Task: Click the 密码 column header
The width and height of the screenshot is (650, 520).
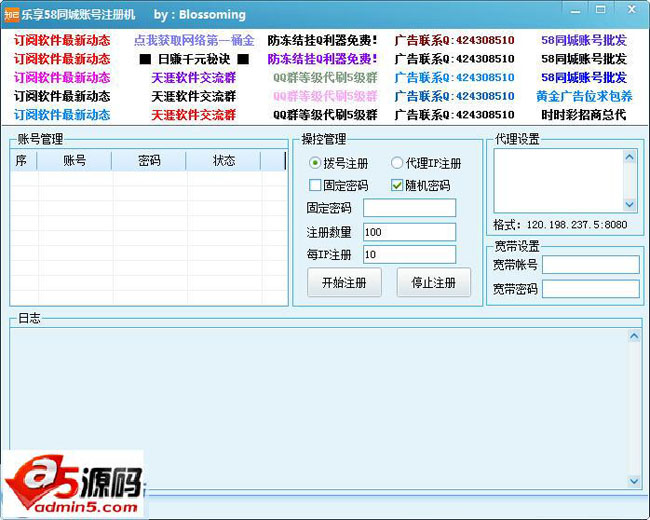Action: click(149, 161)
